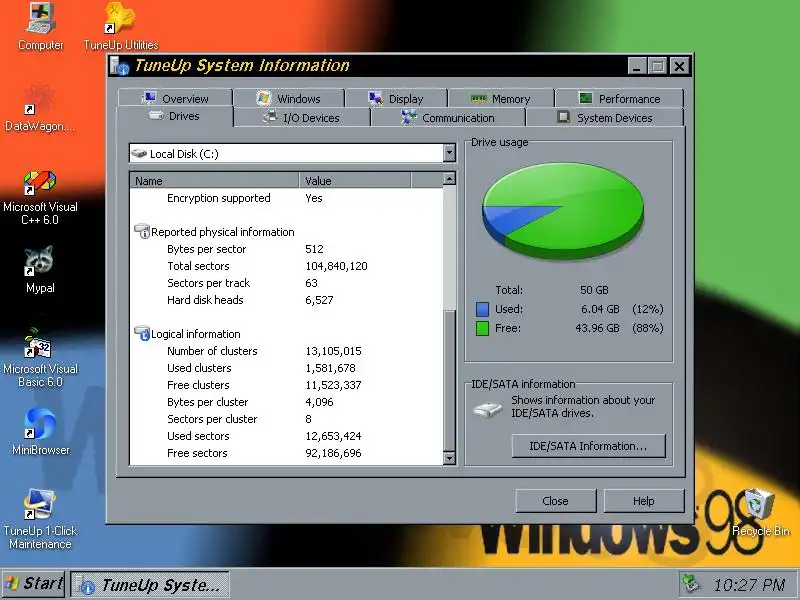Open the Display tab

click(396, 98)
